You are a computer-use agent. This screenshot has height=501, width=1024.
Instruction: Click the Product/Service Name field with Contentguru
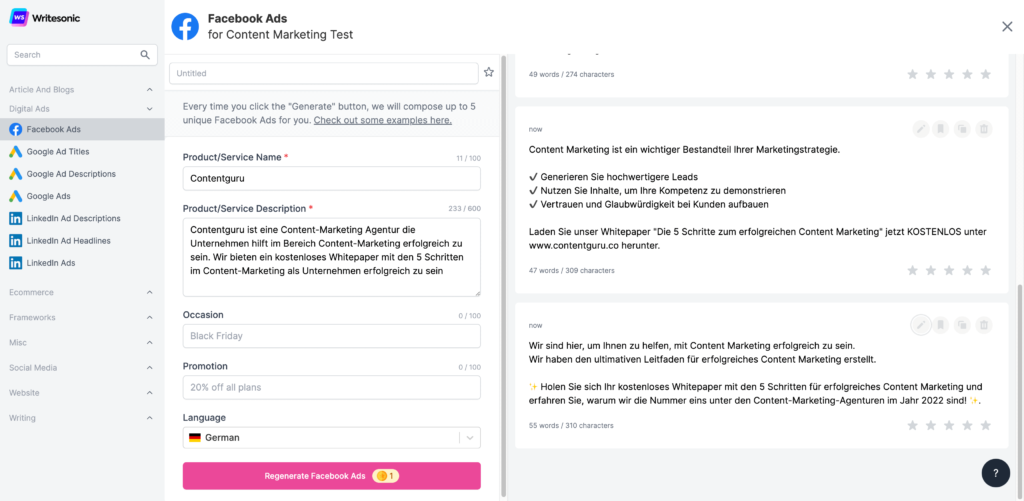click(332, 178)
